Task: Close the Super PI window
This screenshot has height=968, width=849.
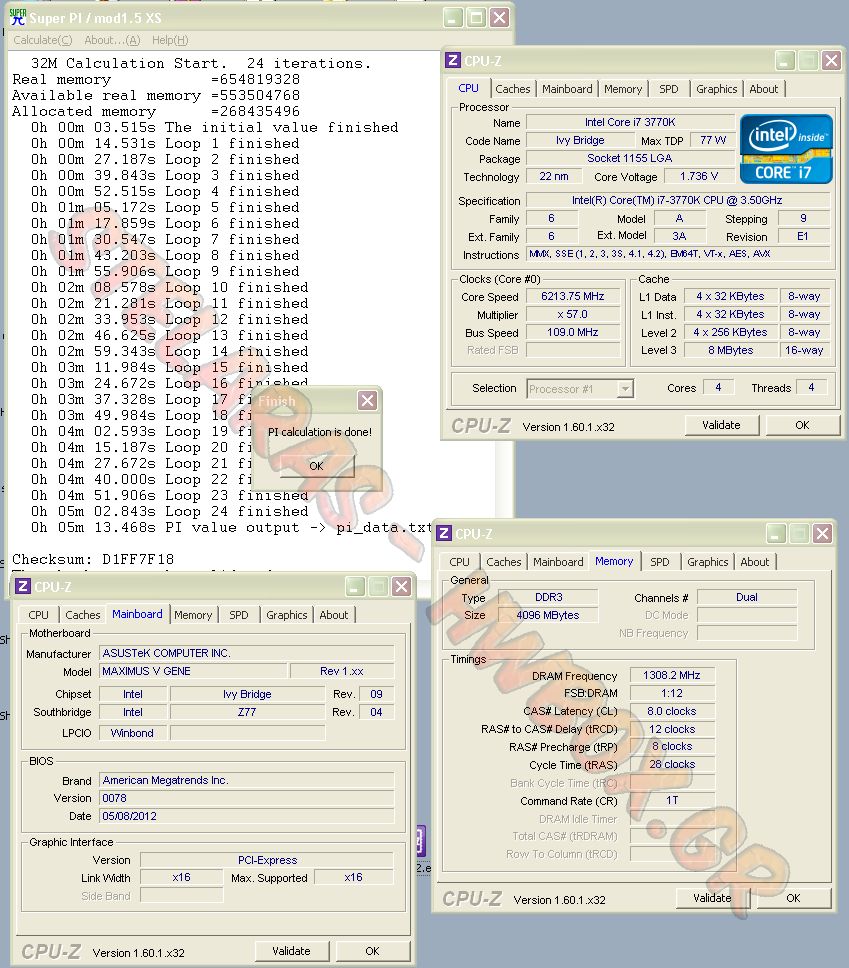Action: [500, 17]
